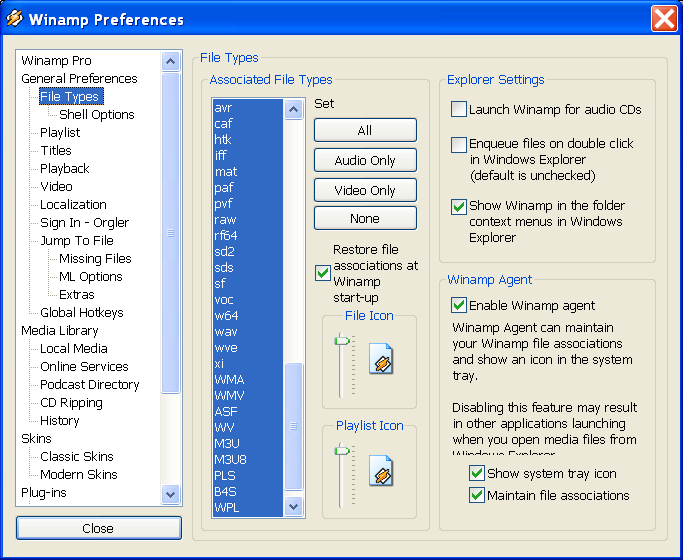The width and height of the screenshot is (683, 560).
Task: Toggle Show system tray icon option
Action: coord(477,473)
